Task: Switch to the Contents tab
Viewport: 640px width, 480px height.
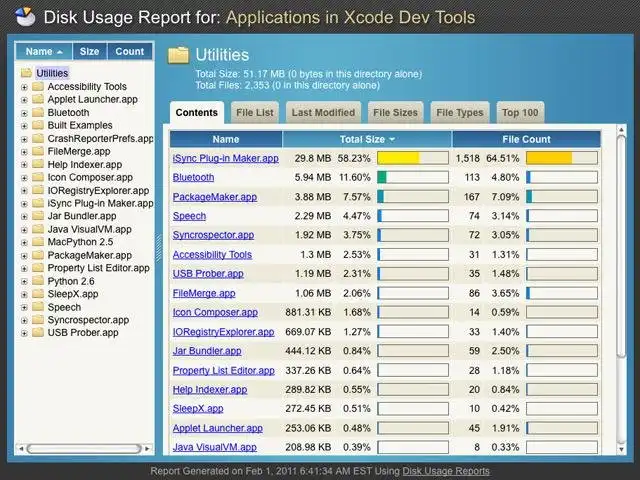Action: (x=197, y=113)
